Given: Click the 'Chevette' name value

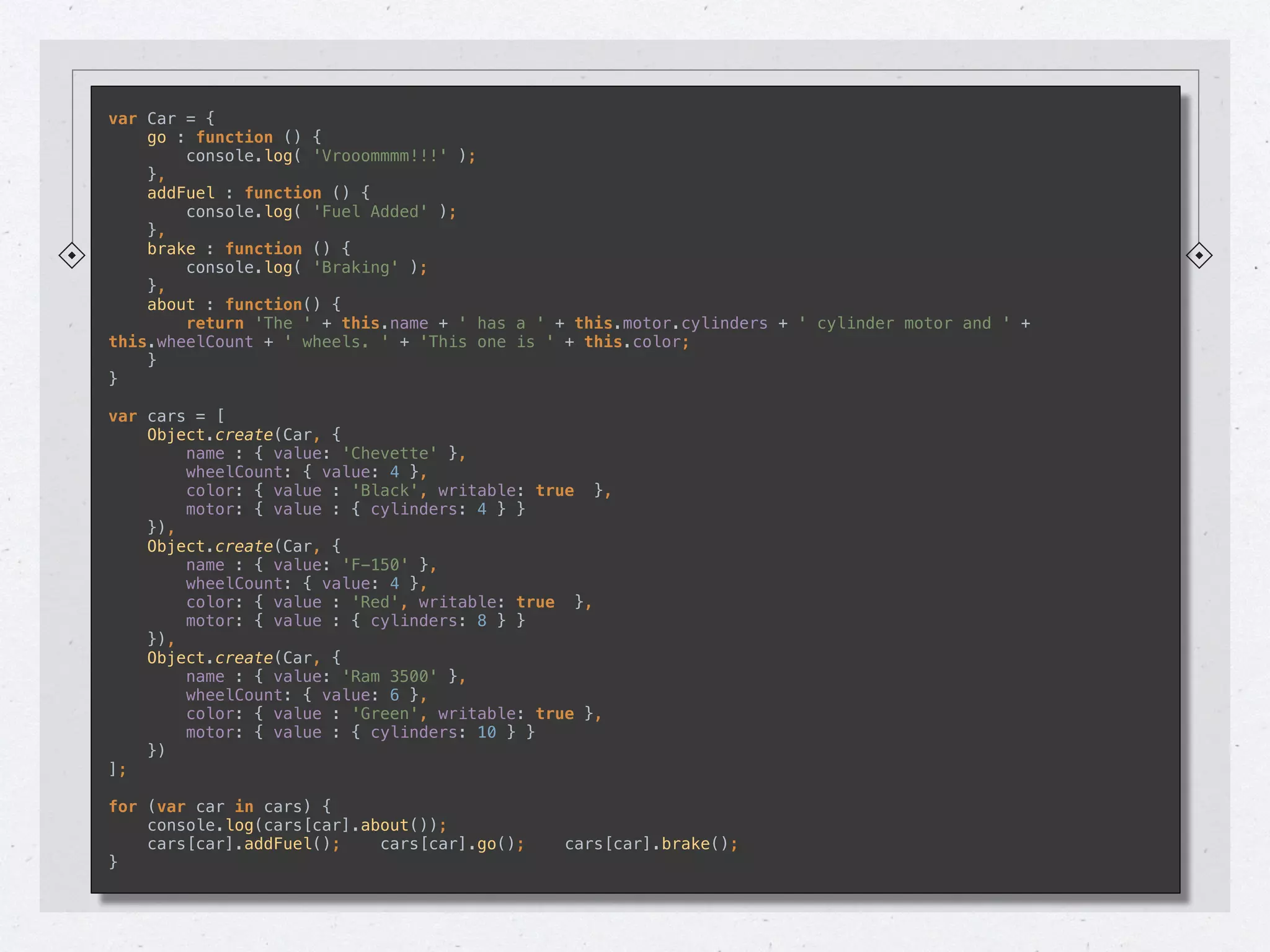Looking at the screenshot, I should click(x=389, y=453).
